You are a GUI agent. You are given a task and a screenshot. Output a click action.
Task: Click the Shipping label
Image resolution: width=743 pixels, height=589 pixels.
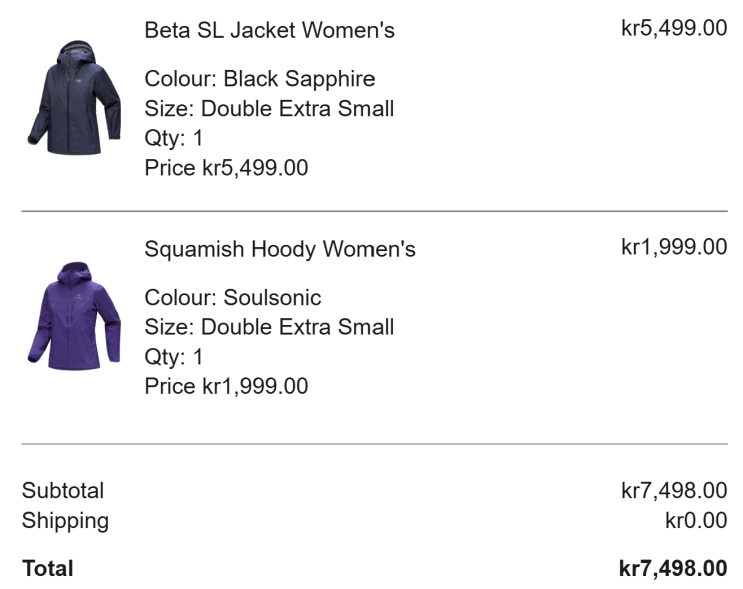[65, 521]
